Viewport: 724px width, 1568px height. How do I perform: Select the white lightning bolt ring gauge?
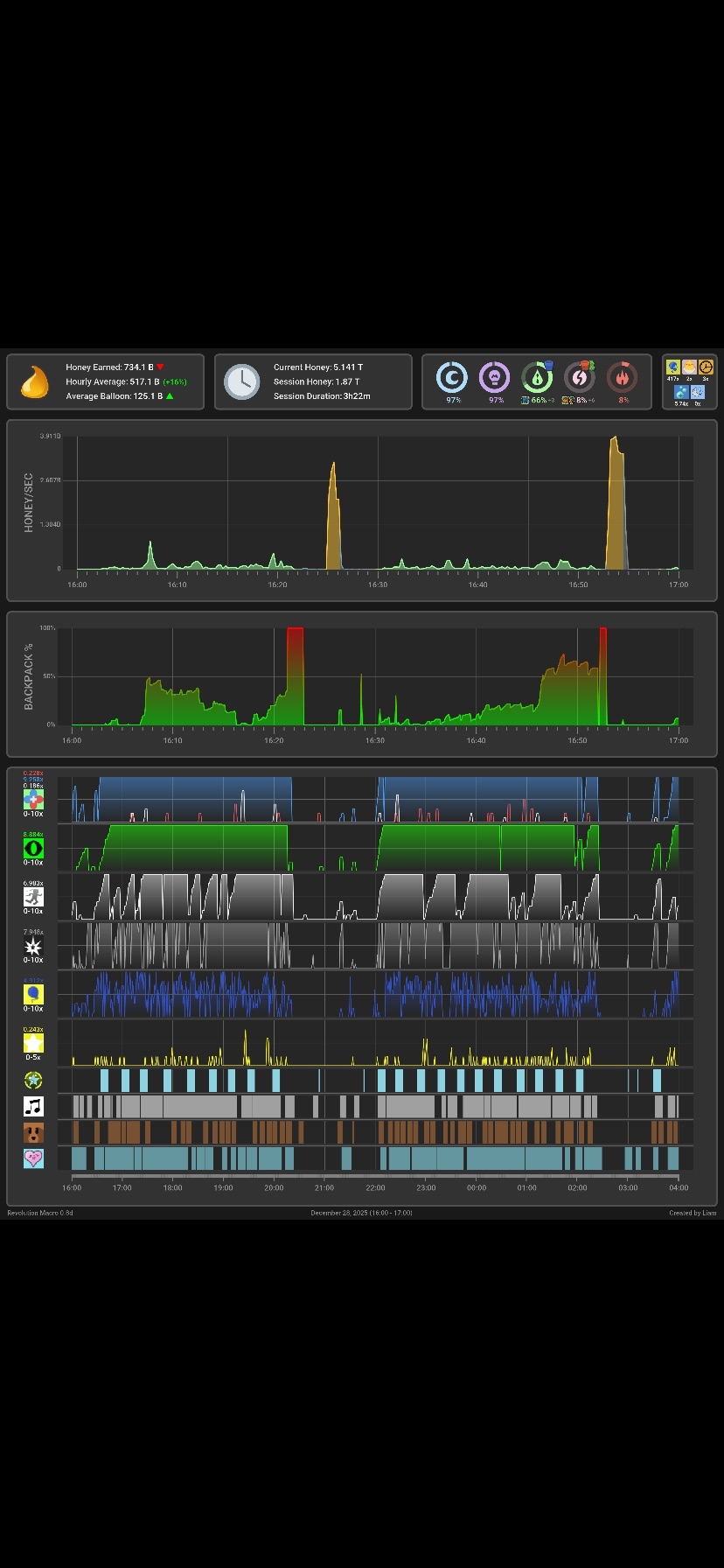tap(580, 377)
